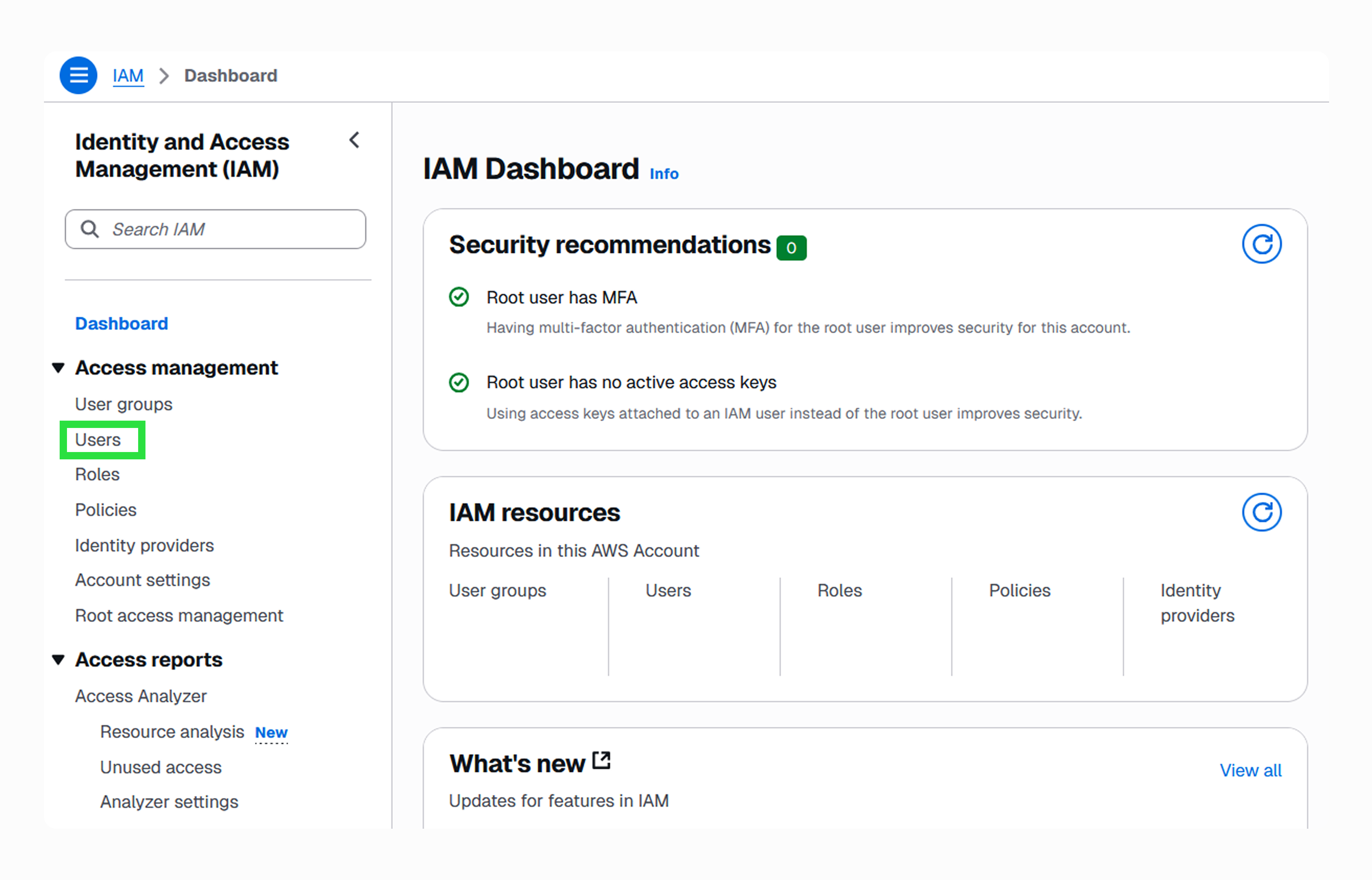Collapse the Access management section

coord(58,367)
